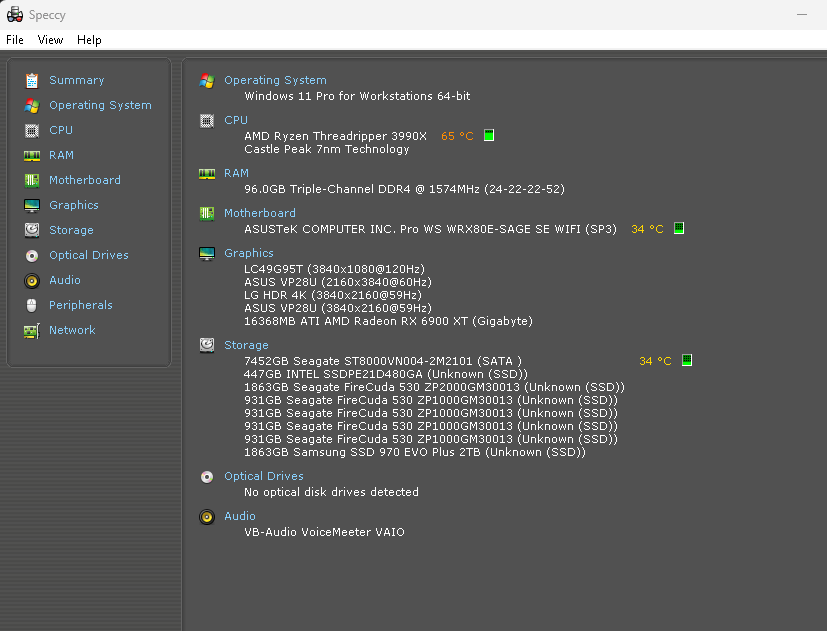Click the Peripherals mouse icon in sidebar
The image size is (827, 631).
pyautogui.click(x=32, y=305)
